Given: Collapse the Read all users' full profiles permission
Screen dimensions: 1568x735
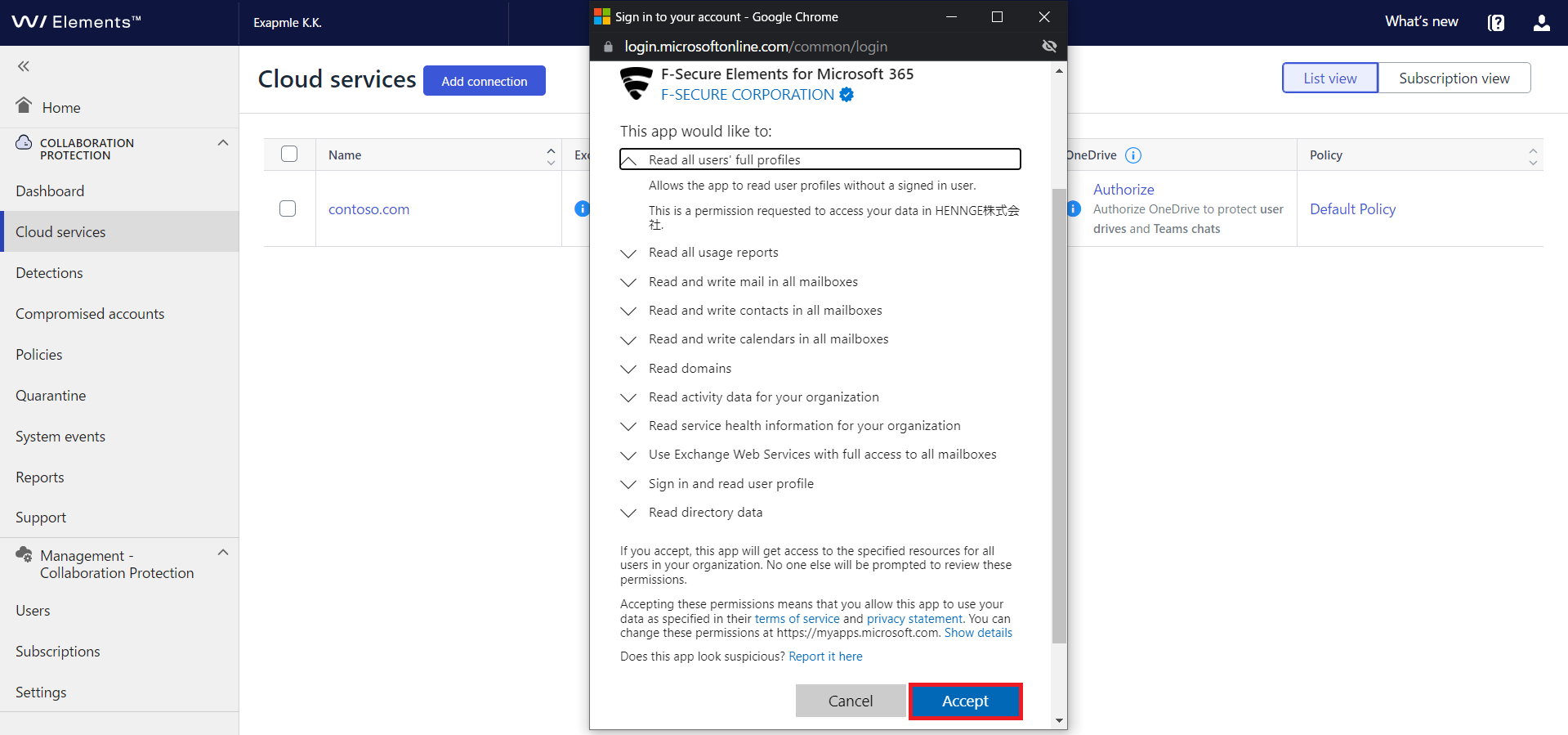Looking at the screenshot, I should coord(820,159).
